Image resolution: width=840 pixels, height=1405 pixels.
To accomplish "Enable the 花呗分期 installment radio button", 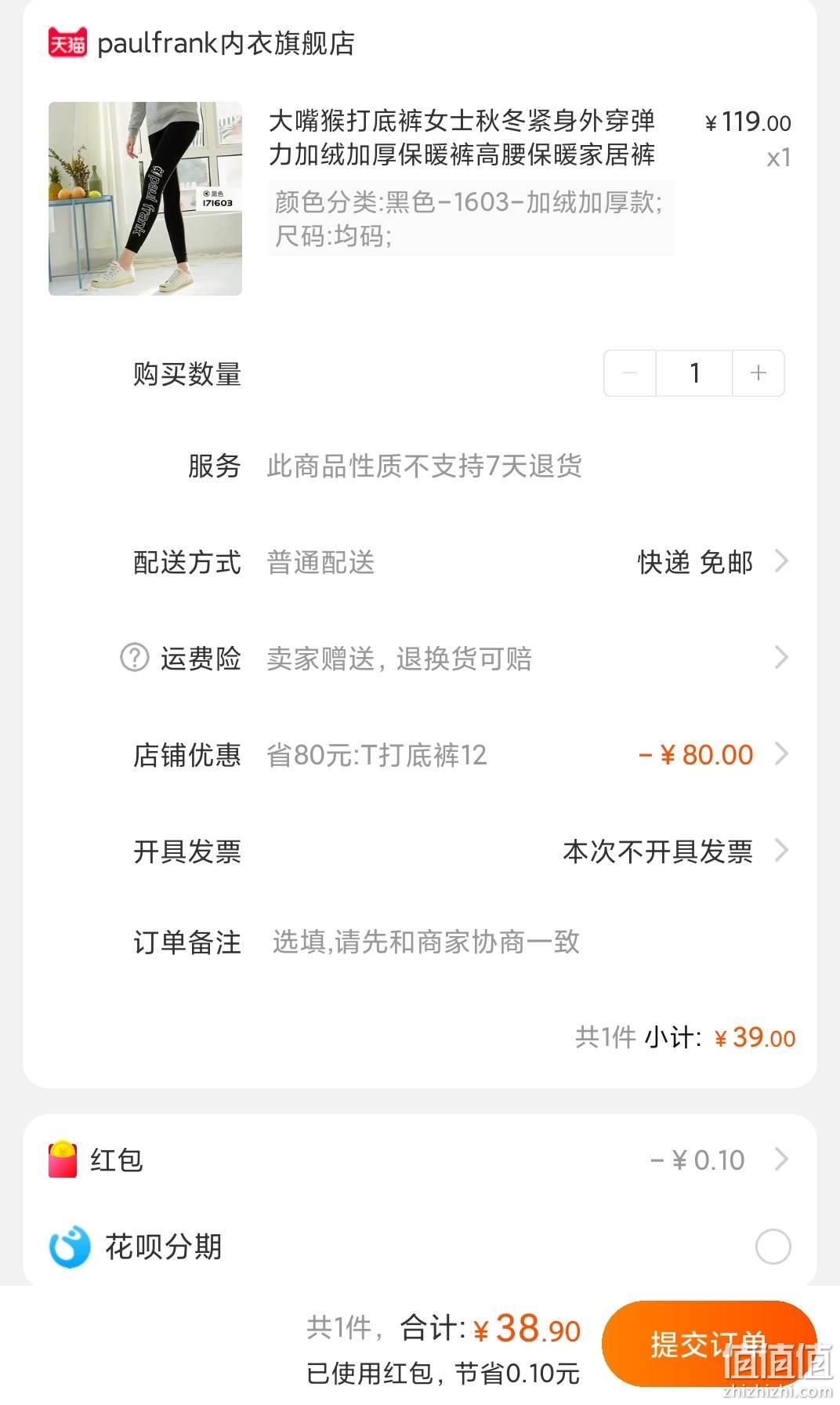I will (x=773, y=1247).
